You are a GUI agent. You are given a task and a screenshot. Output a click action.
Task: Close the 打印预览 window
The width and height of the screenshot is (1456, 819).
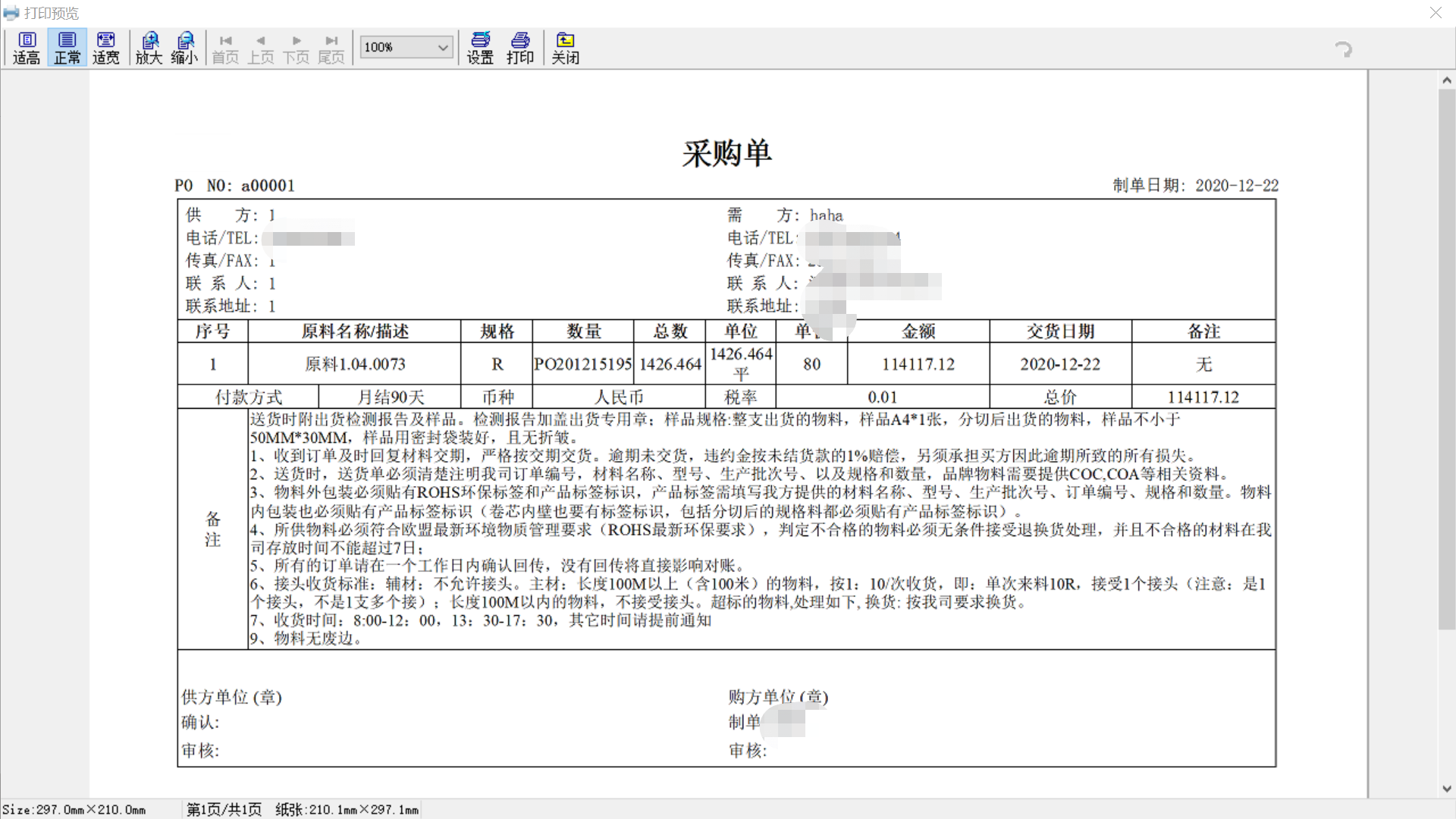tap(1436, 13)
